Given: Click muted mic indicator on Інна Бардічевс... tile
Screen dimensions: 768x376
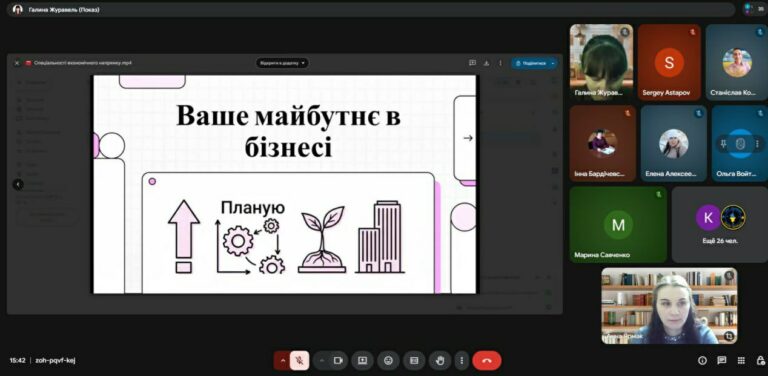Looking at the screenshot, I should pyautogui.click(x=627, y=113).
